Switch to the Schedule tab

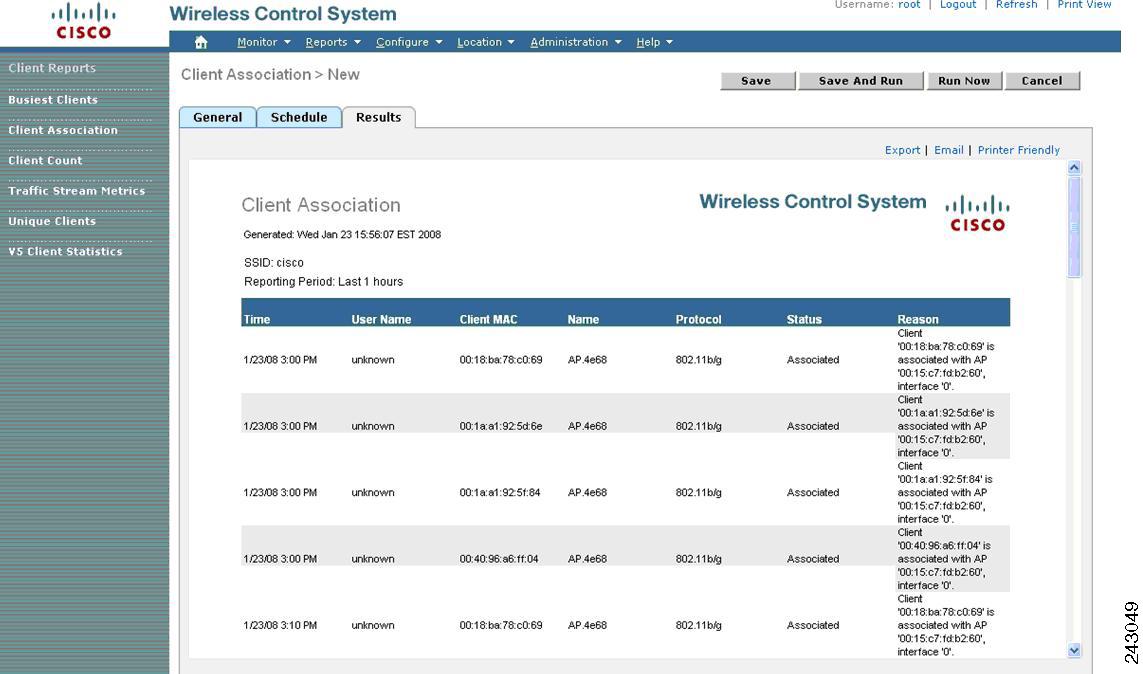(299, 117)
